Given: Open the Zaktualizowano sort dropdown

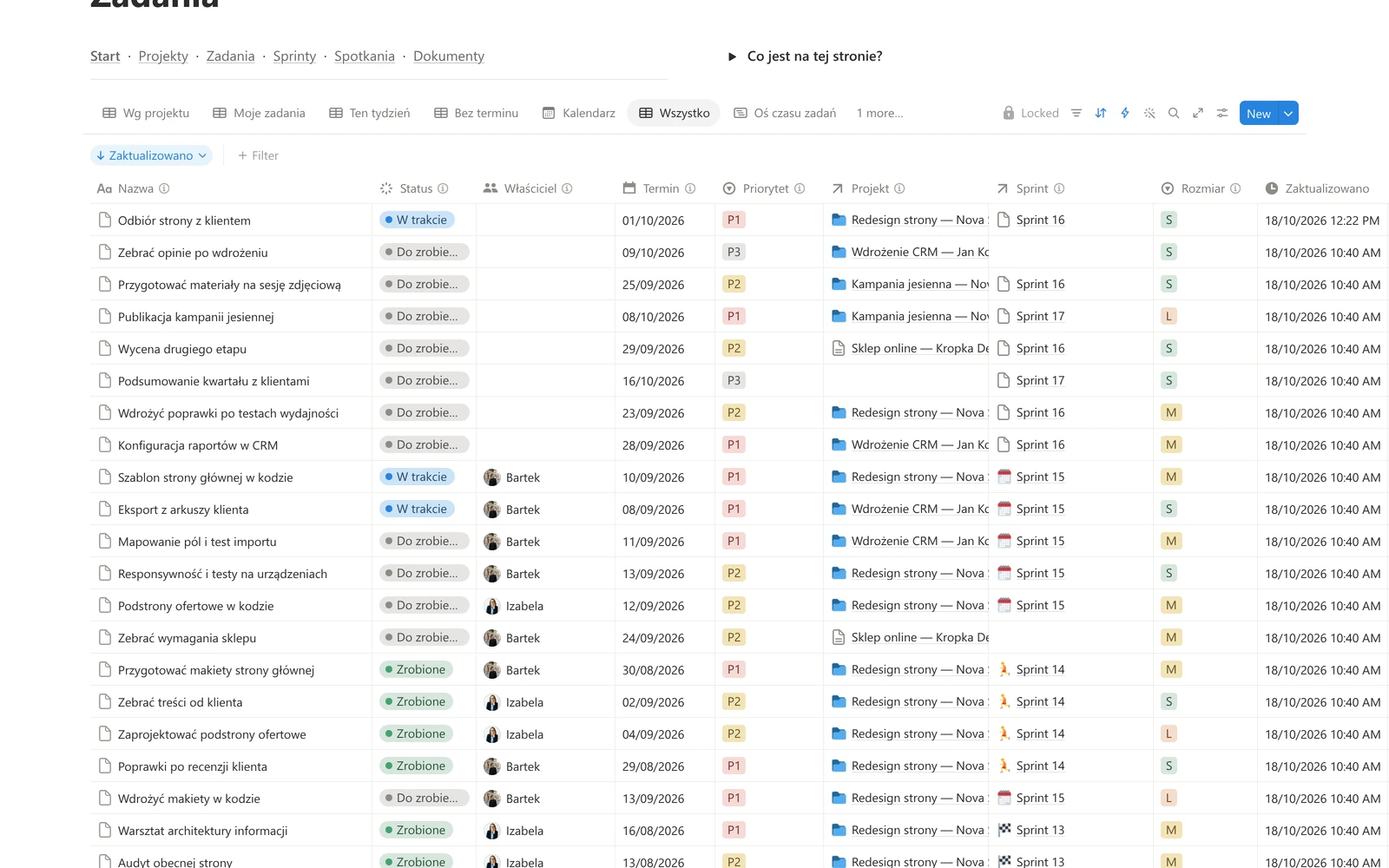Looking at the screenshot, I should tap(151, 155).
